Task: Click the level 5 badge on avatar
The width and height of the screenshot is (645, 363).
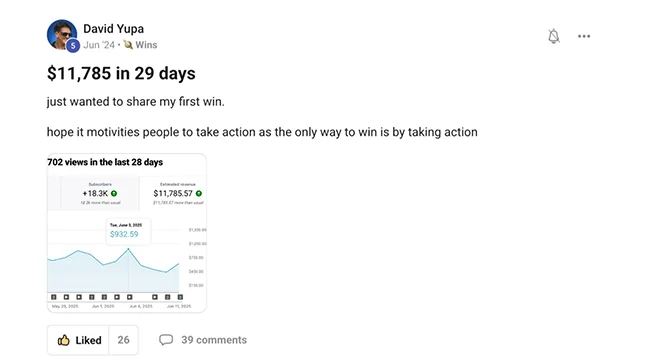Action: (73, 46)
